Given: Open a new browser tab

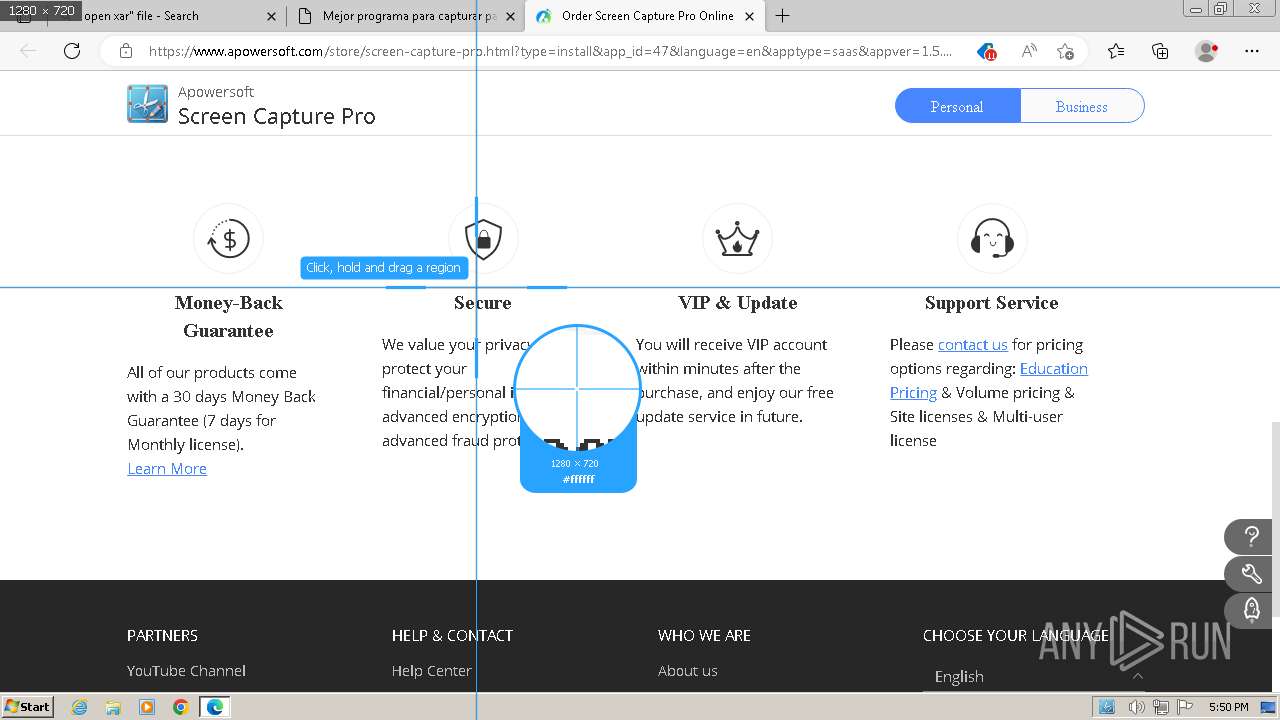Looking at the screenshot, I should [783, 16].
